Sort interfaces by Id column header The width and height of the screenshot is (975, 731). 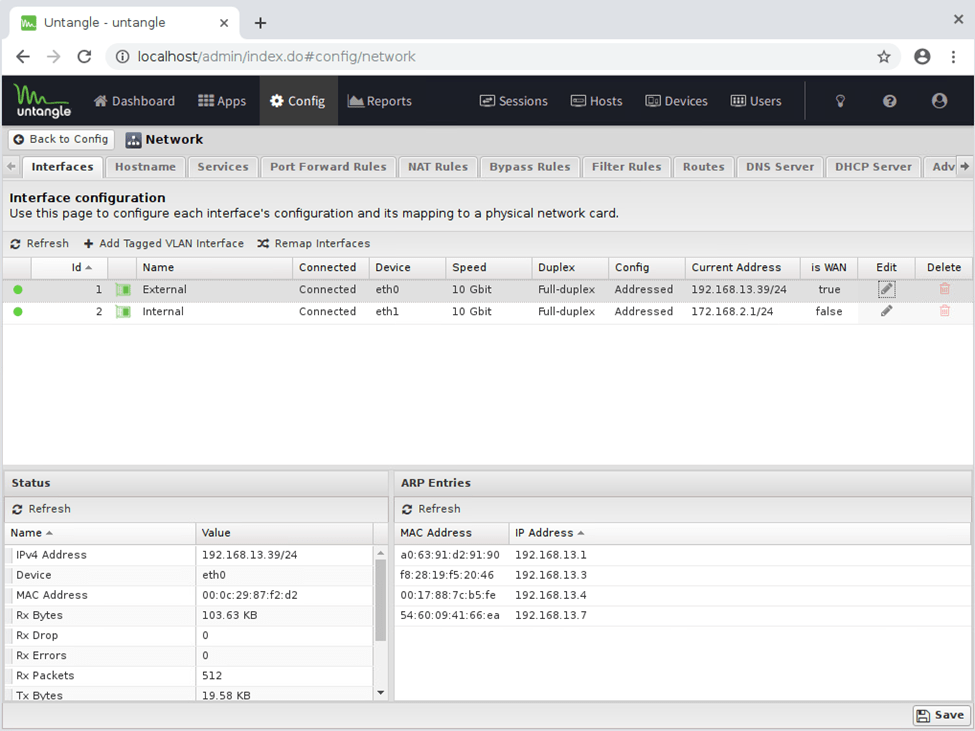pyautogui.click(x=76, y=267)
